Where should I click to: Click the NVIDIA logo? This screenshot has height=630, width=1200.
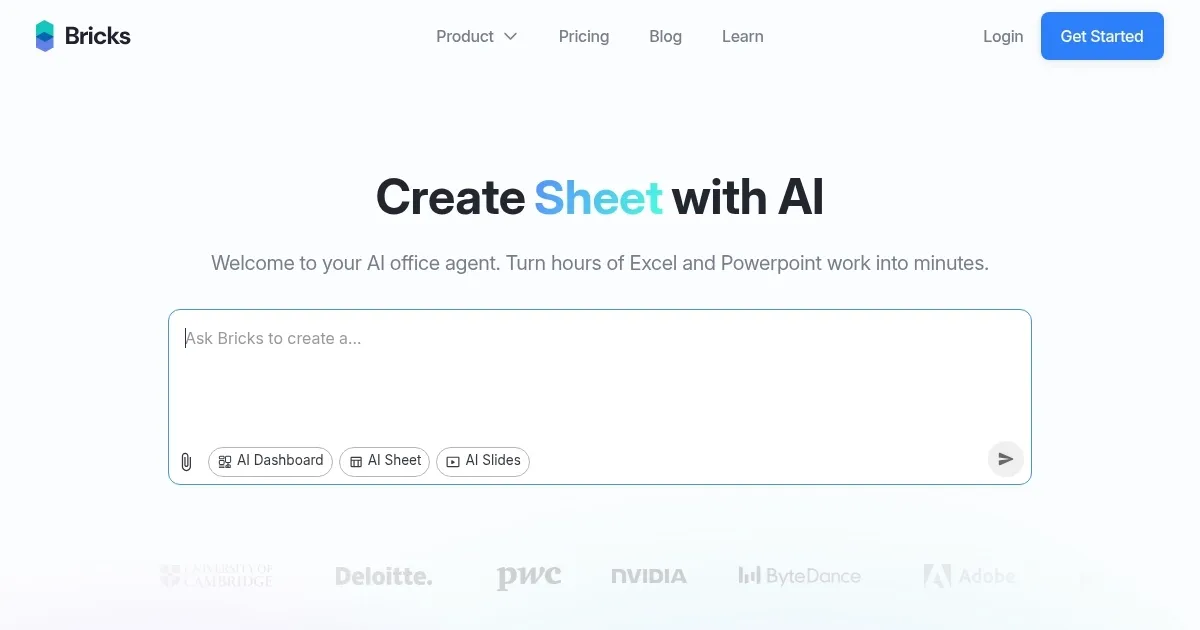click(x=648, y=576)
